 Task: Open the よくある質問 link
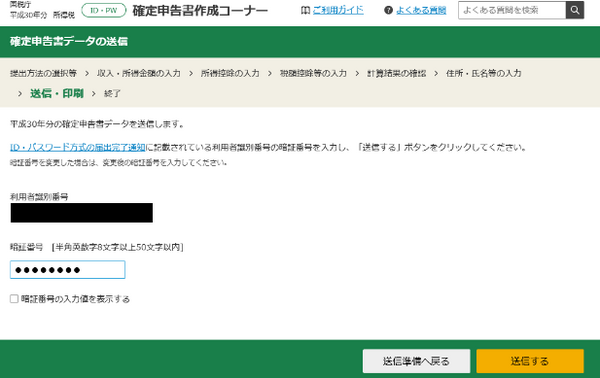[x=421, y=10]
